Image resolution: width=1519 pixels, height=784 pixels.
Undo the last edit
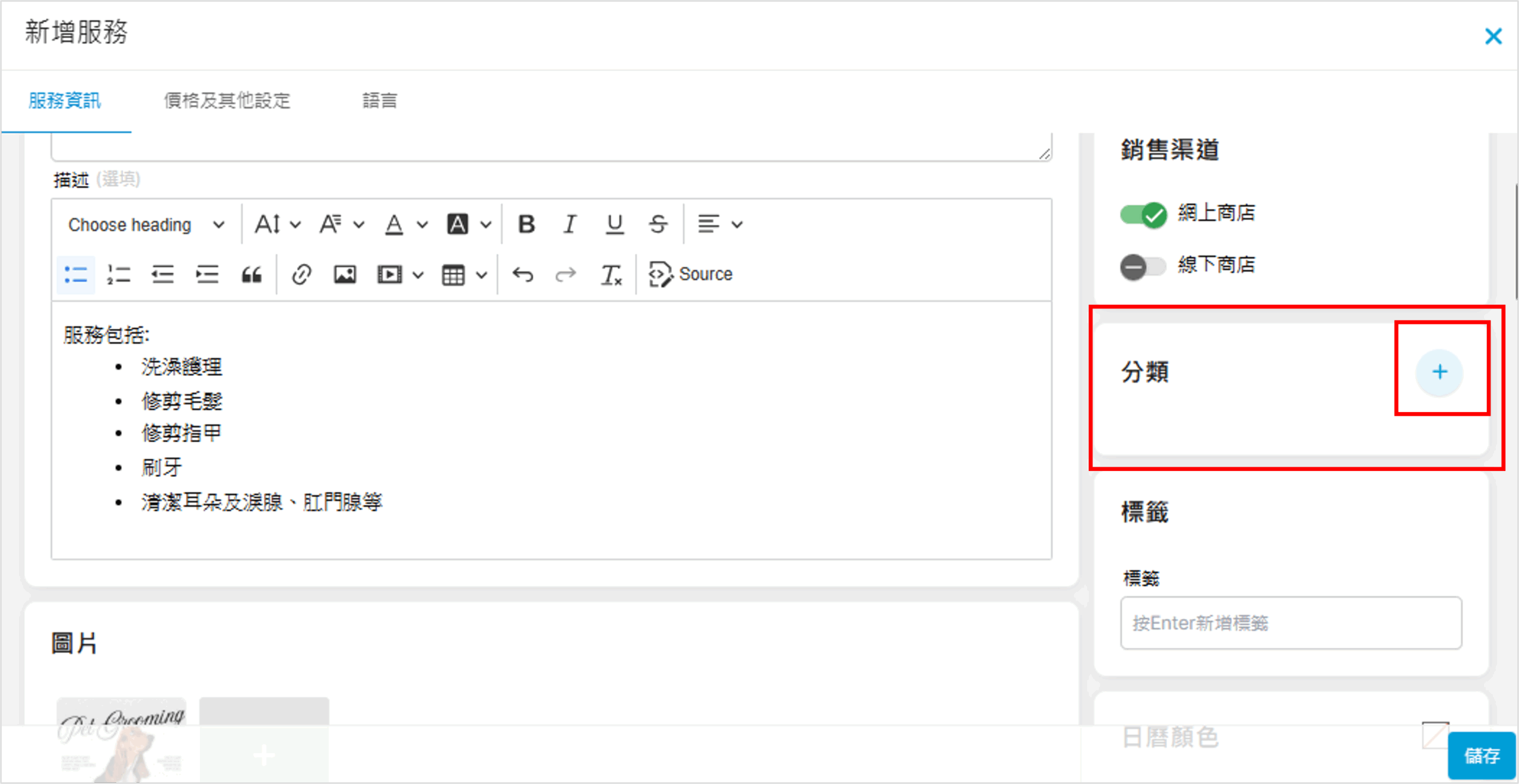pos(523,275)
